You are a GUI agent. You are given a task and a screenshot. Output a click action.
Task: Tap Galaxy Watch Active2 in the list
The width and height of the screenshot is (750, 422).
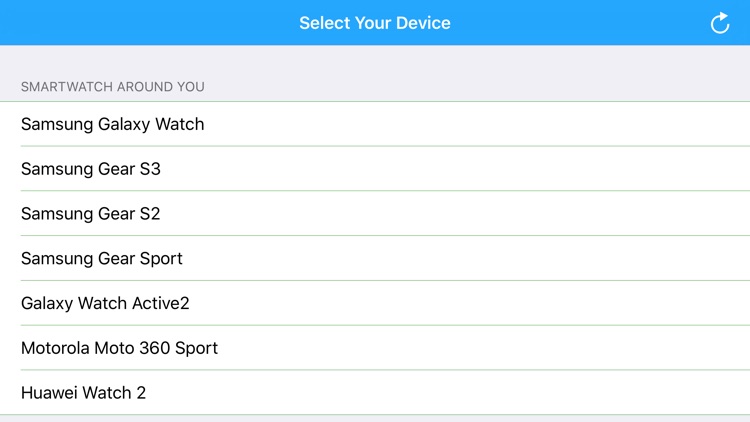[x=375, y=303]
